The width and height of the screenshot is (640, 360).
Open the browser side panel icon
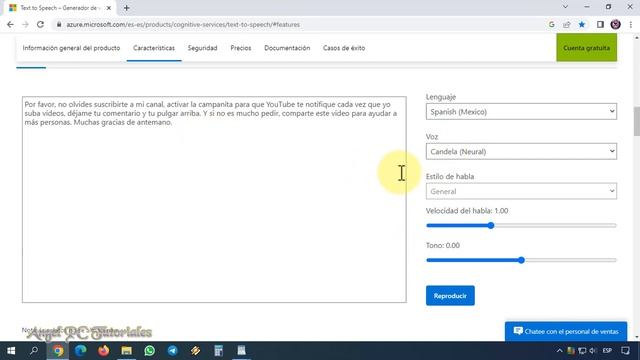pos(600,24)
